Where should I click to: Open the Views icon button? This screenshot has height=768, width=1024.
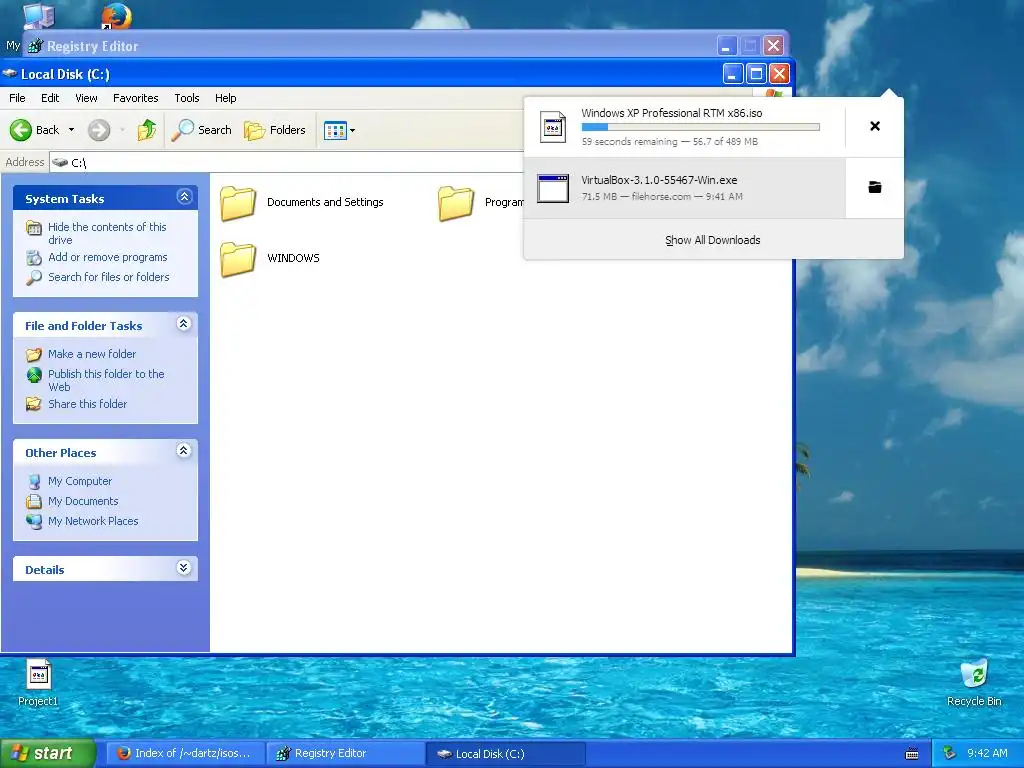pyautogui.click(x=335, y=131)
